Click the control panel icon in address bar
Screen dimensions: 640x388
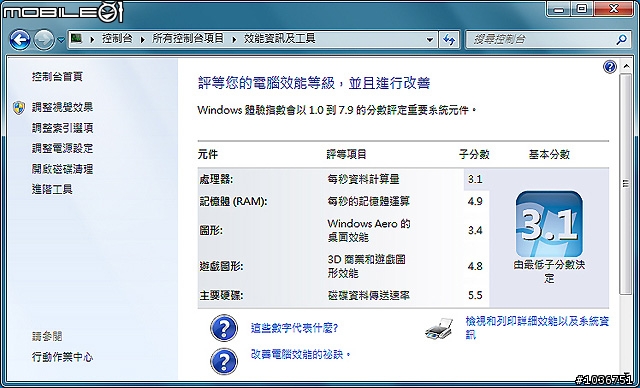pos(76,39)
